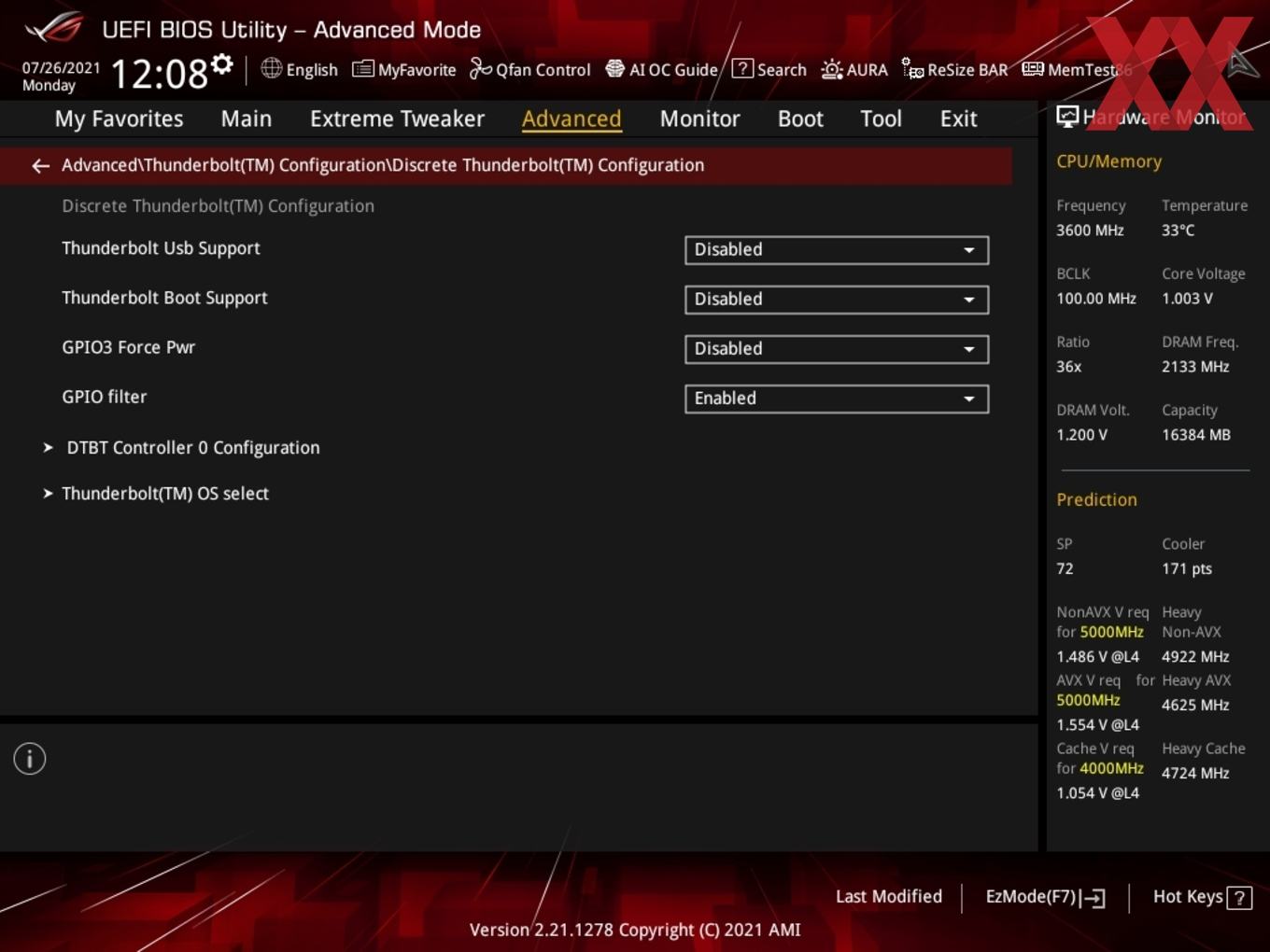Screen dimensions: 1270x952
Task: Click 16384 MB capacity value
Action: tap(1196, 435)
